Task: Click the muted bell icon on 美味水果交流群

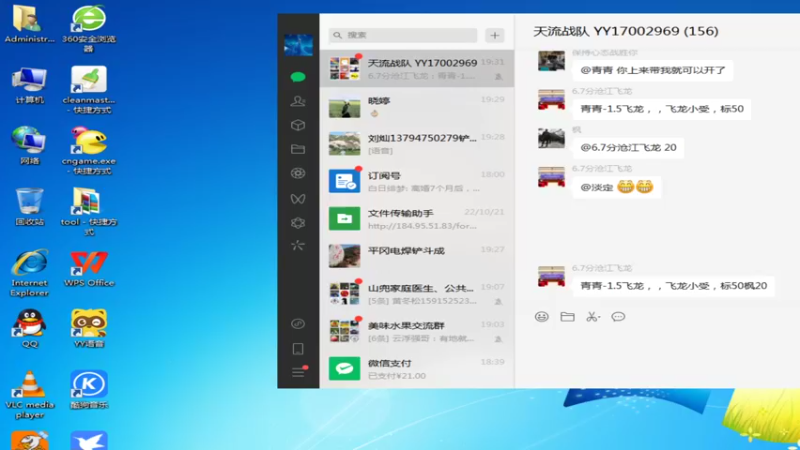Action: [498, 339]
